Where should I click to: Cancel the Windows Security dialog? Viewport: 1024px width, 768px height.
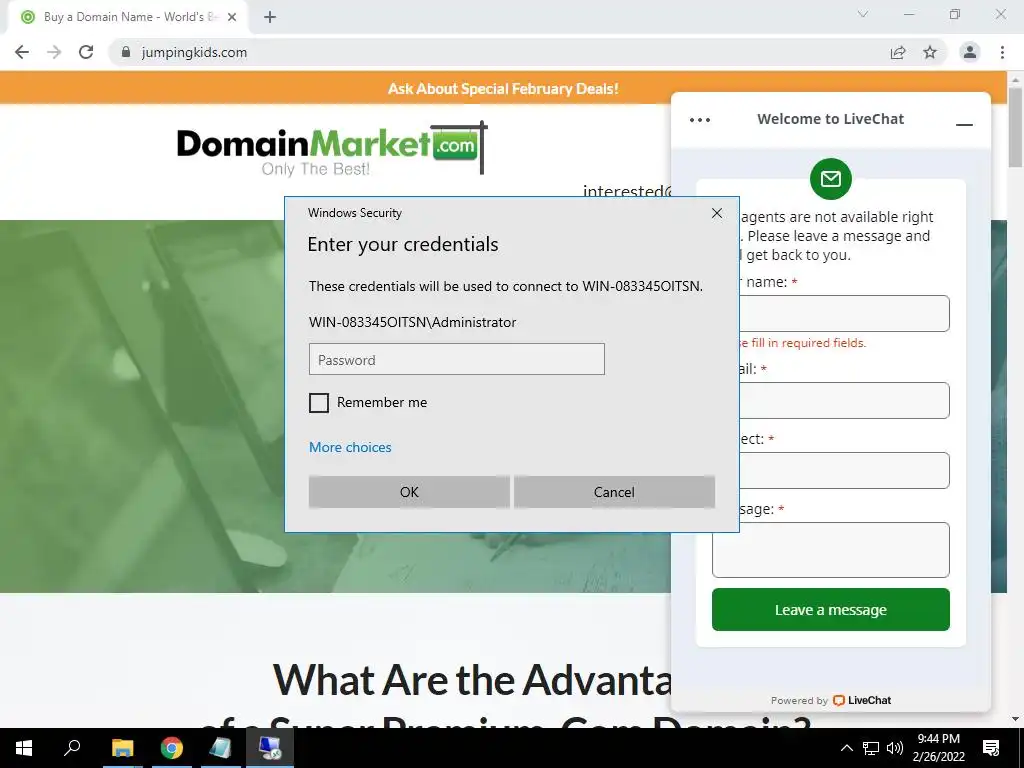(614, 492)
